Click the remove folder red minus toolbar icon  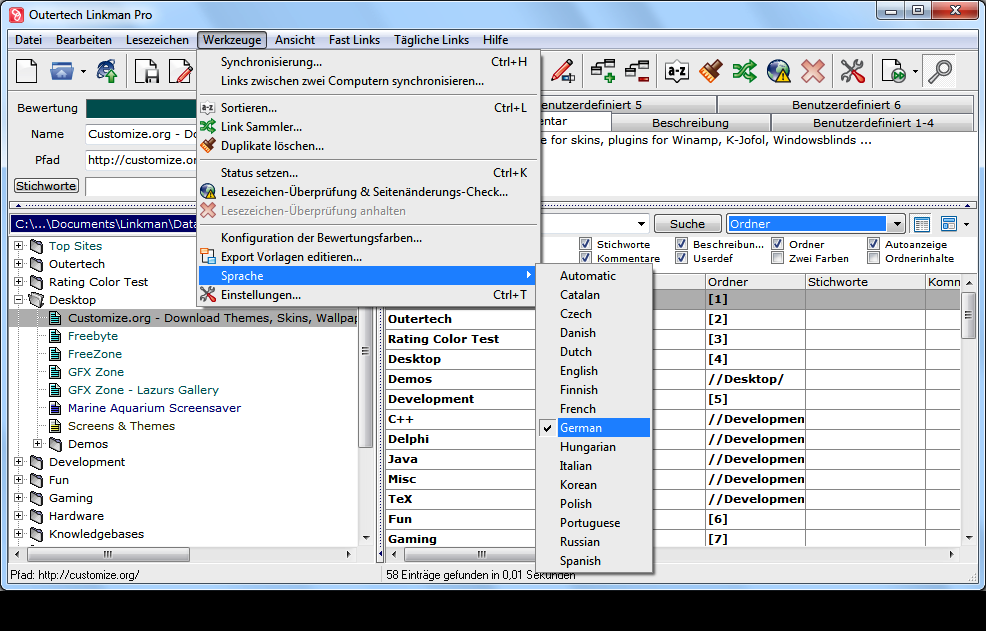point(637,71)
